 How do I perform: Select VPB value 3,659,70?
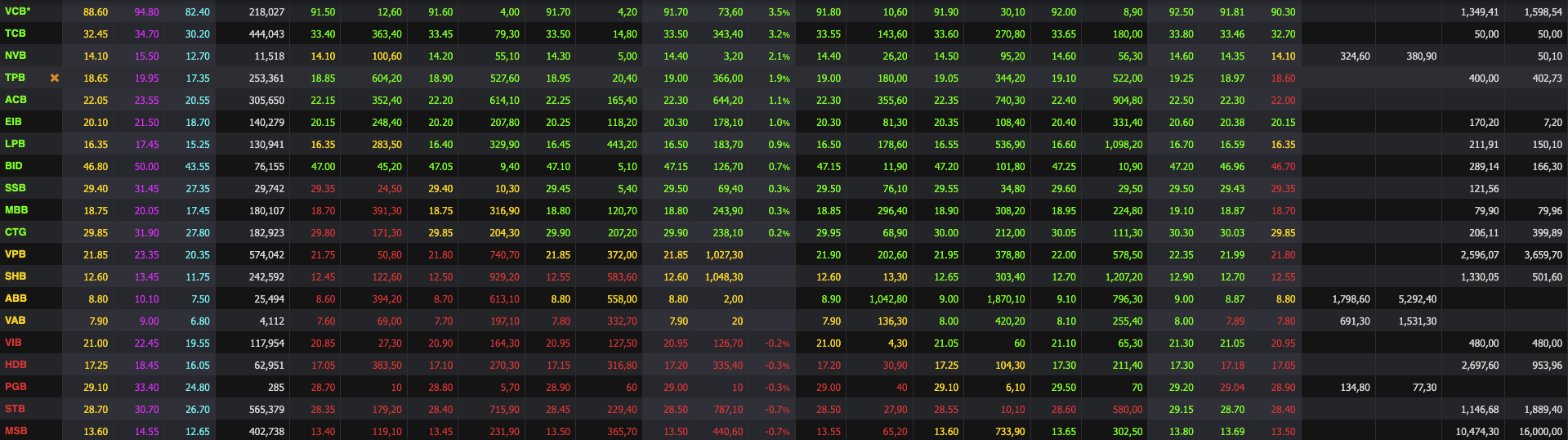pos(1543,255)
